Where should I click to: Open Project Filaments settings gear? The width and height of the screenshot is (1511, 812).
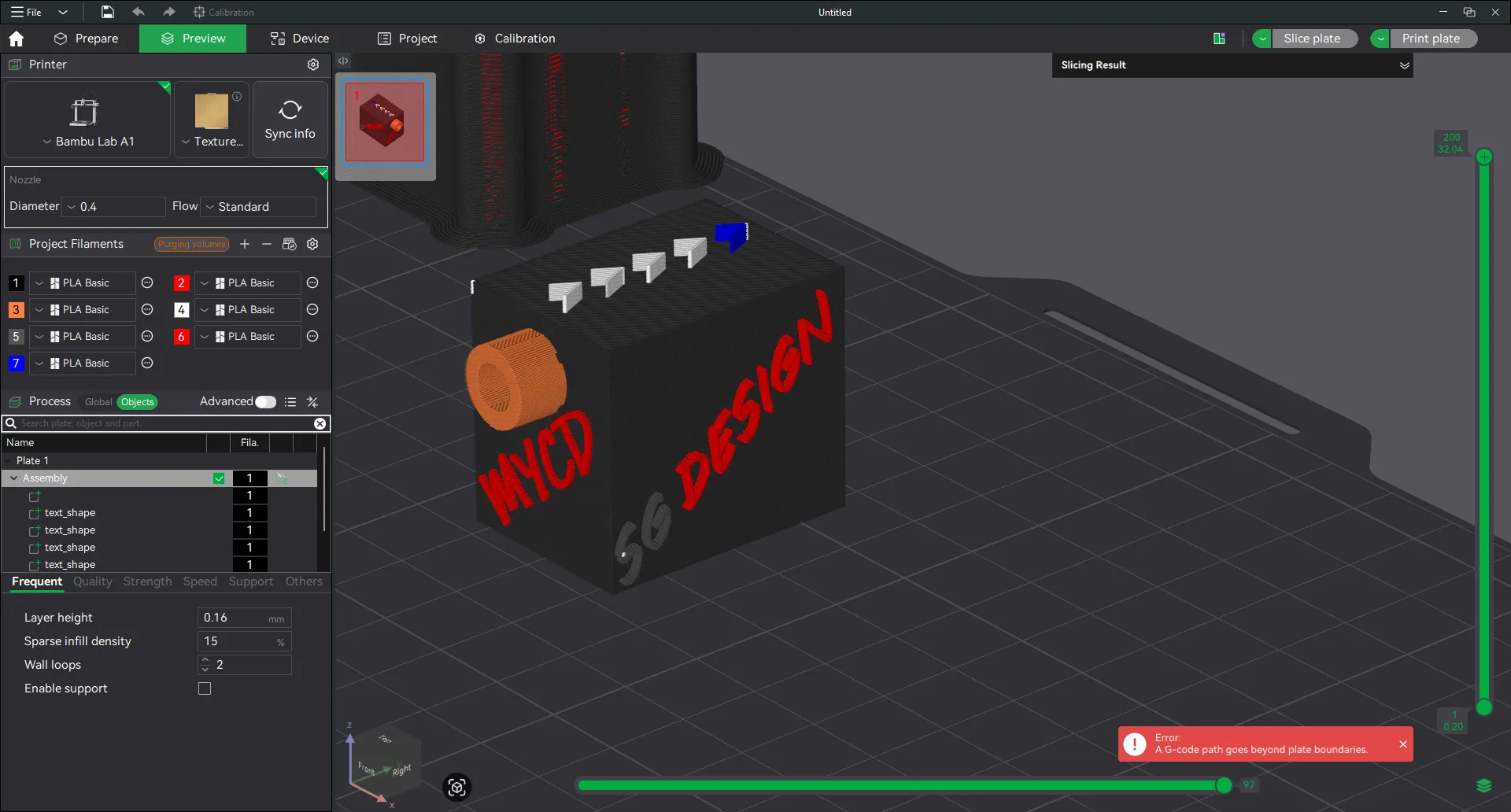312,245
